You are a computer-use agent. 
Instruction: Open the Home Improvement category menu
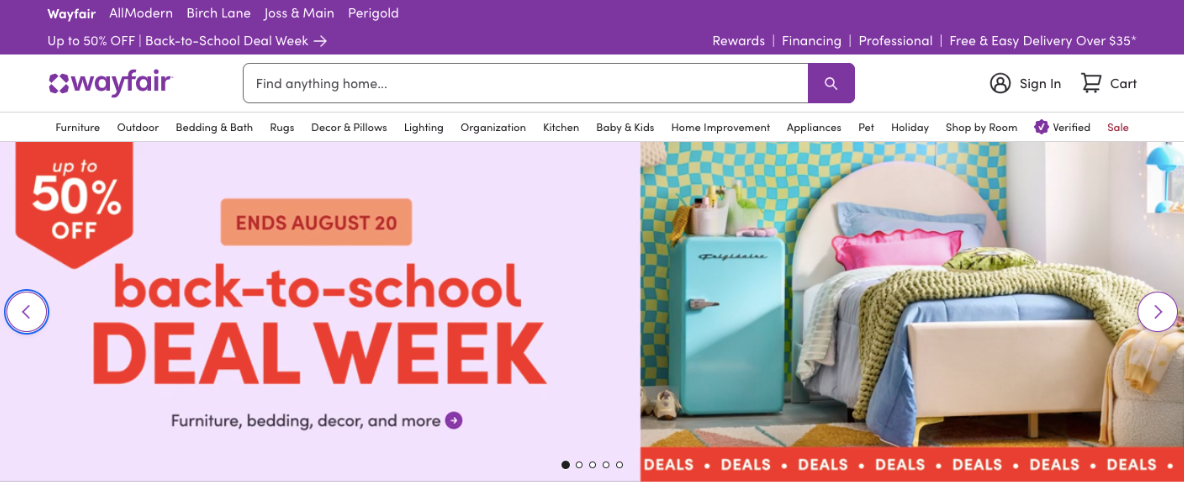click(720, 128)
